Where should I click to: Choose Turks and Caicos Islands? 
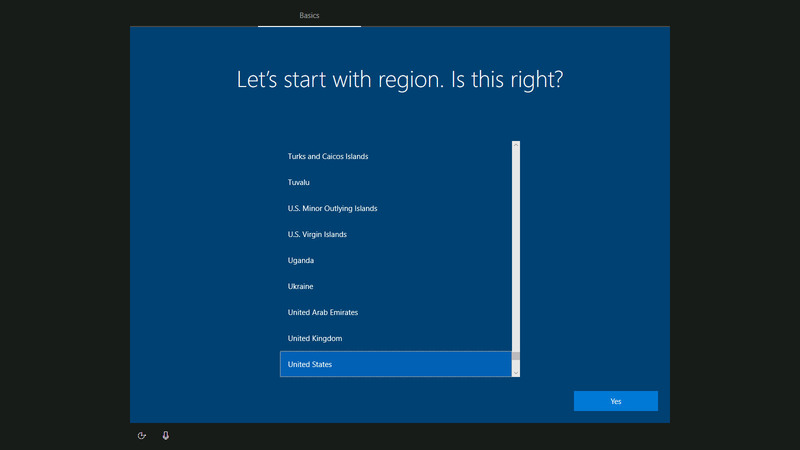click(x=395, y=156)
